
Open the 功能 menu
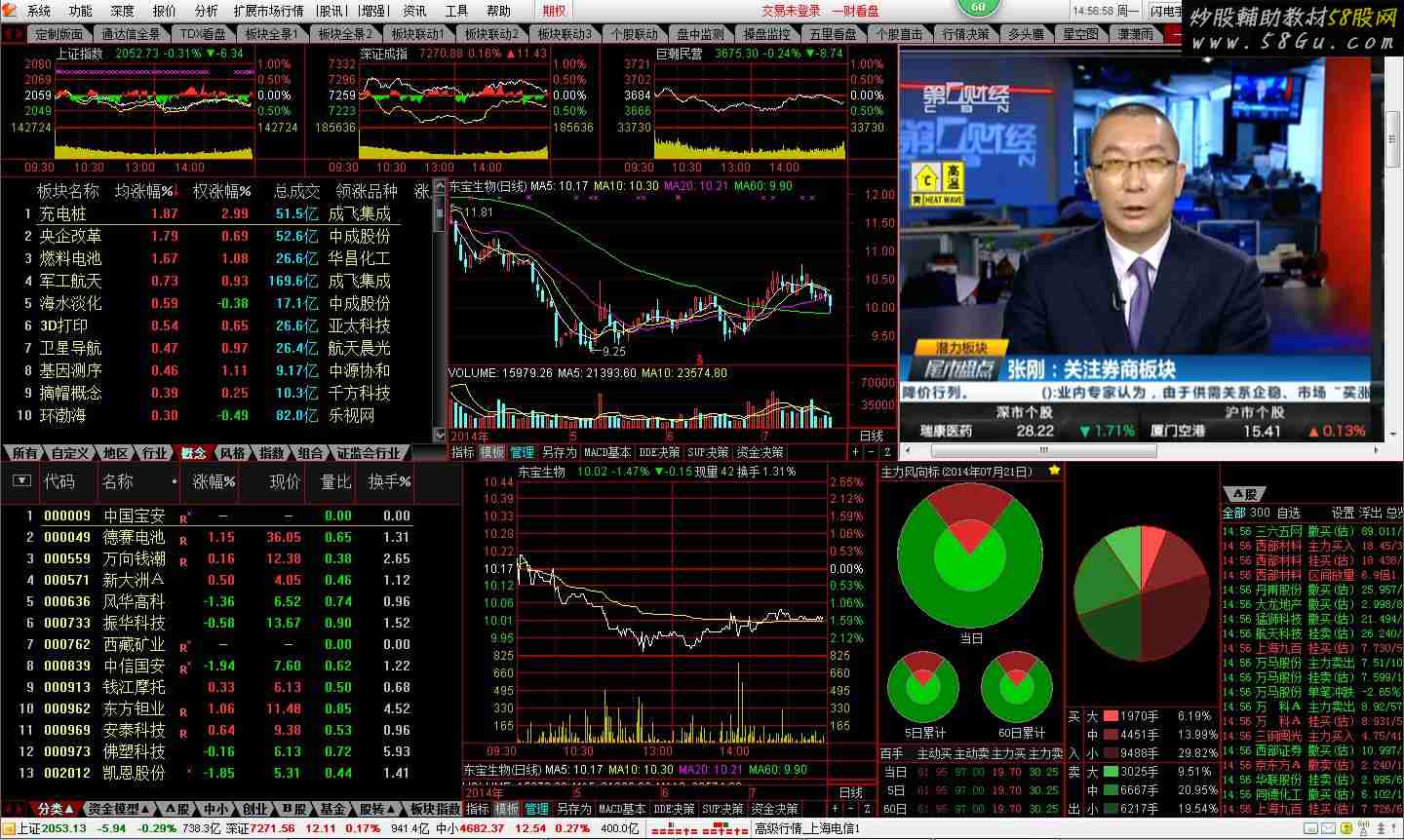pos(81,11)
